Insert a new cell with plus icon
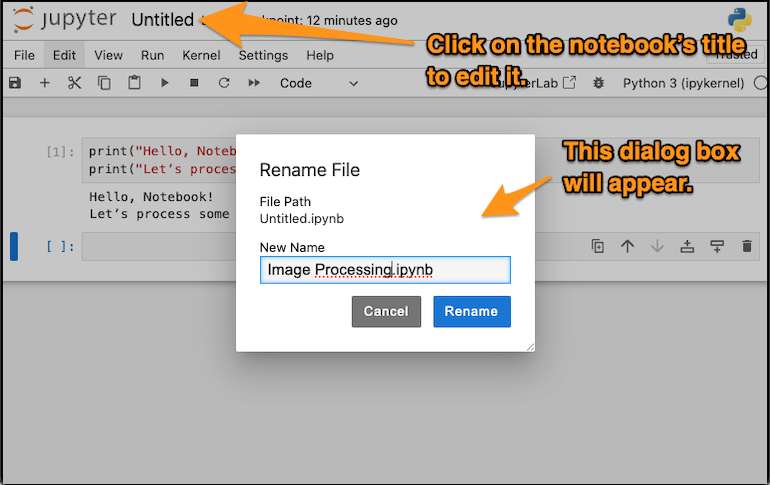 click(45, 82)
